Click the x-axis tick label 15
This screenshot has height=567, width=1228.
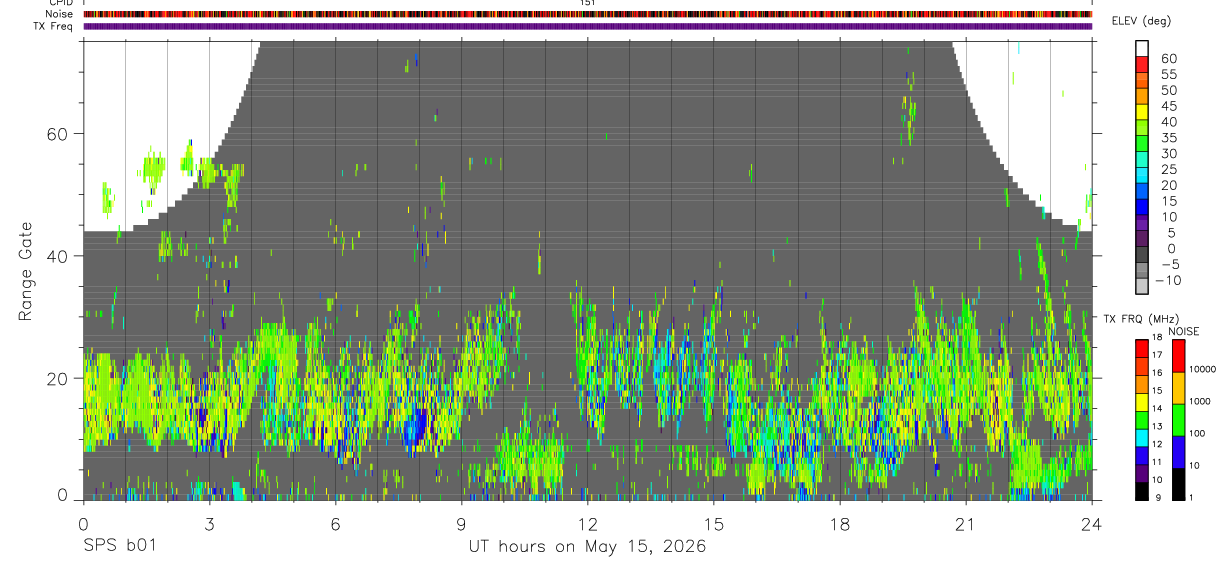[714, 523]
